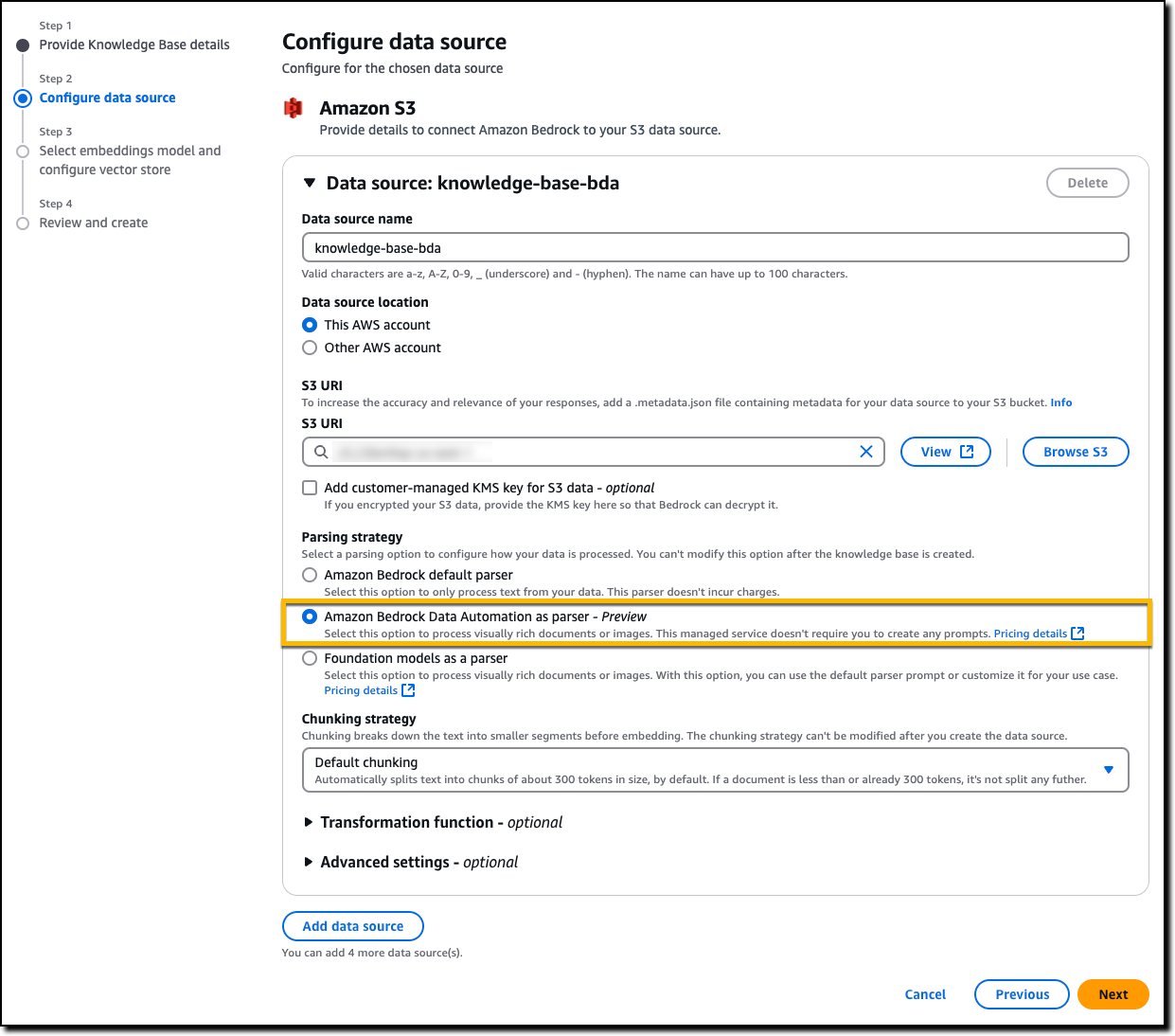Open Pricing details icon for Data Automation parser
The image size is (1175, 1036).
coord(1077,634)
